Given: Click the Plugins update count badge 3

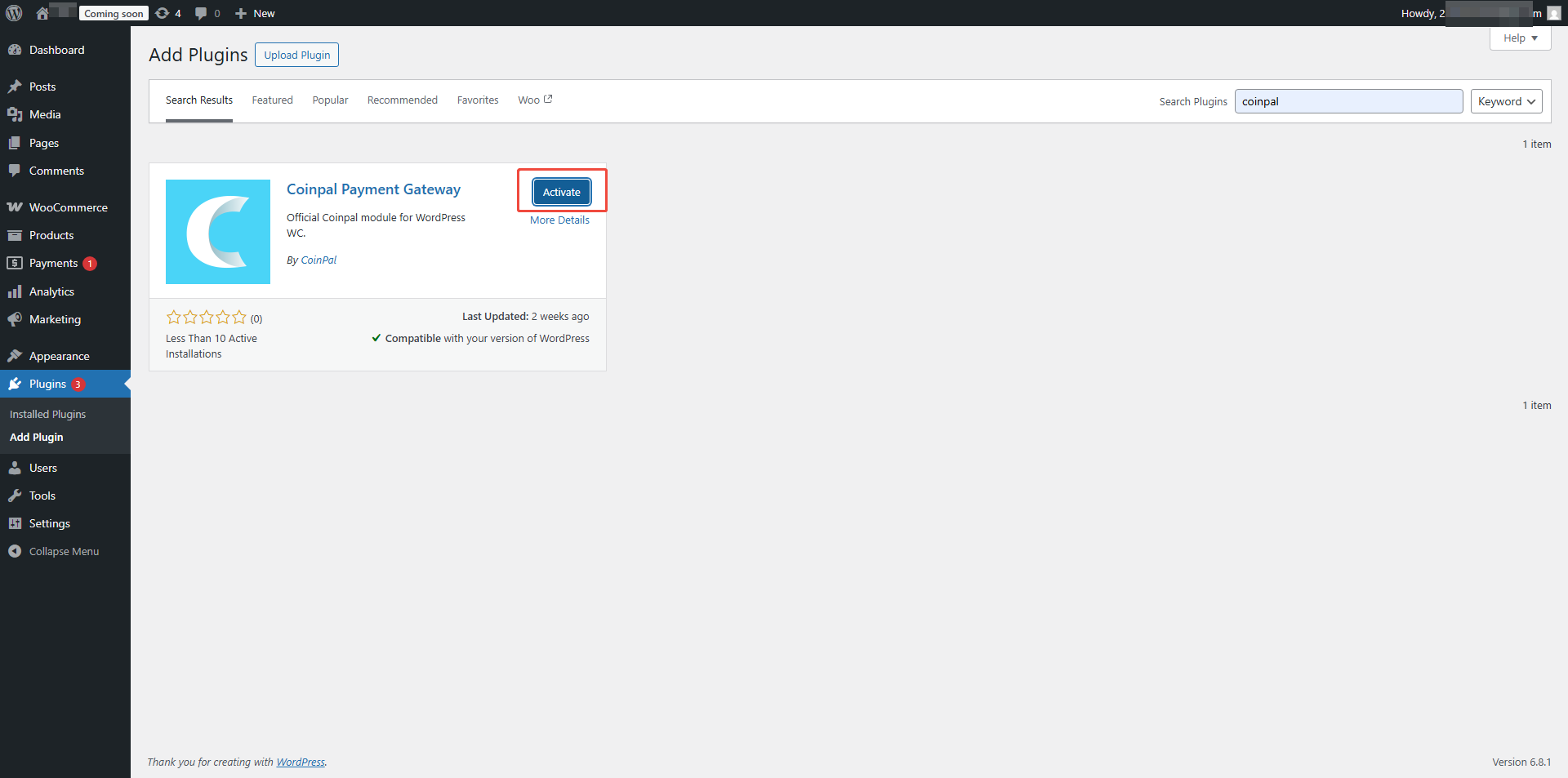Looking at the screenshot, I should [x=78, y=385].
